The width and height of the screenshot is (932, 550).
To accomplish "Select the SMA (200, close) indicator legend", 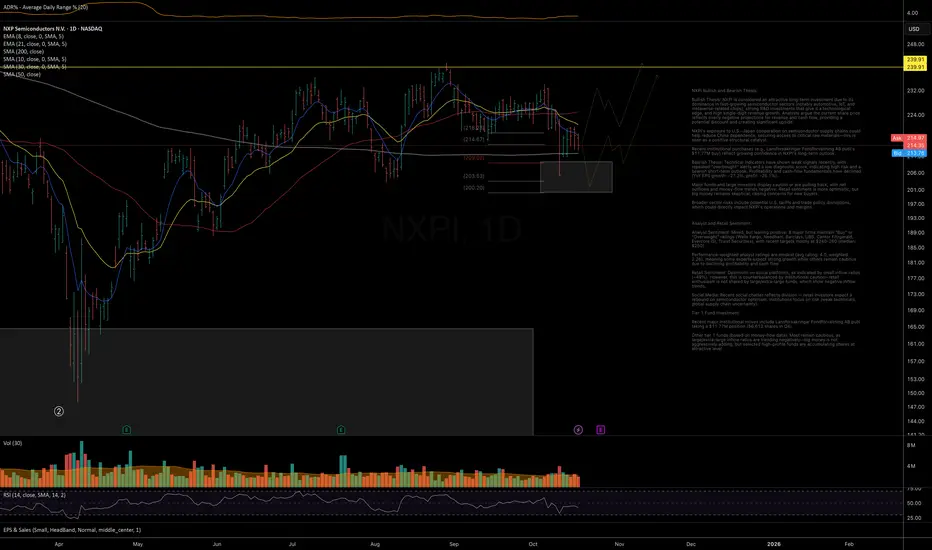I will pyautogui.click(x=23, y=52).
